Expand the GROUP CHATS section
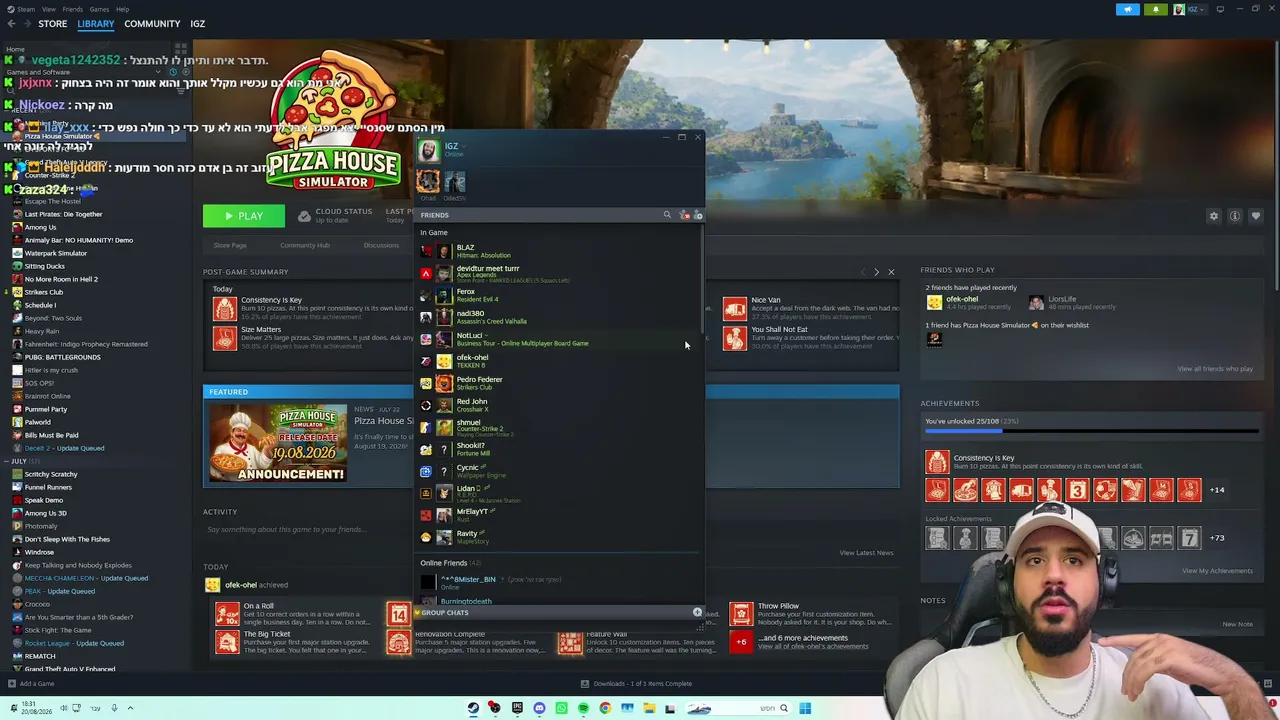This screenshot has height=720, width=1280. pyautogui.click(x=444, y=613)
